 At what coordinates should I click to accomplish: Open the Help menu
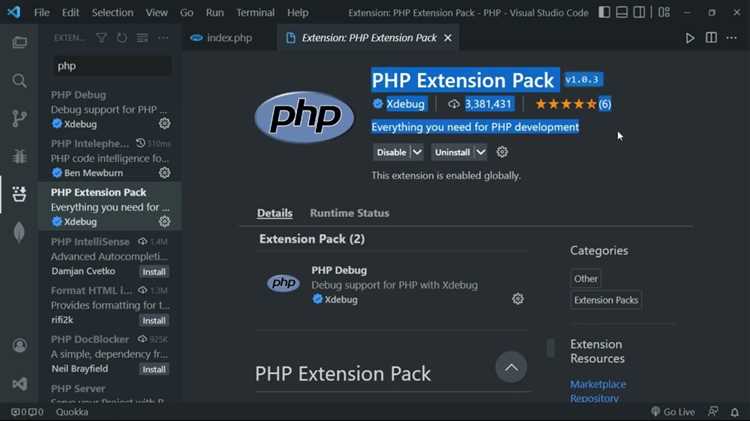(x=298, y=12)
